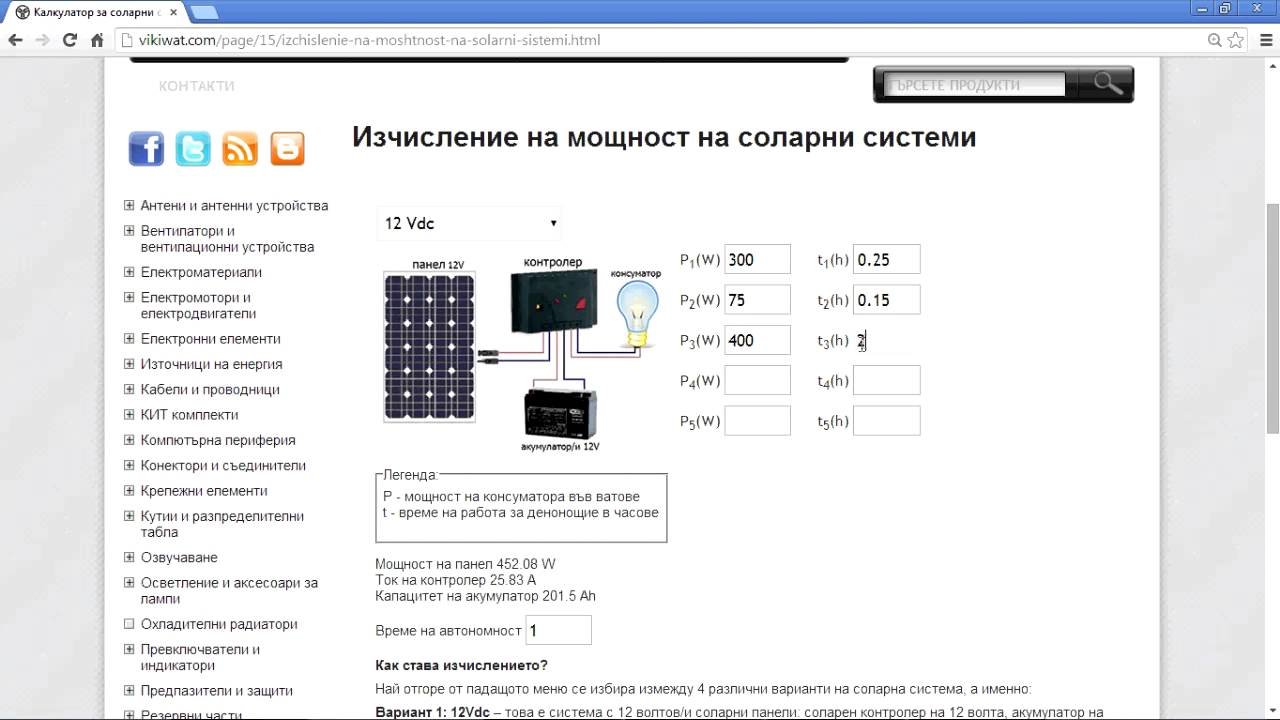1280x720 pixels.
Task: Open the 12 Vdc system dropdown
Action: point(469,223)
